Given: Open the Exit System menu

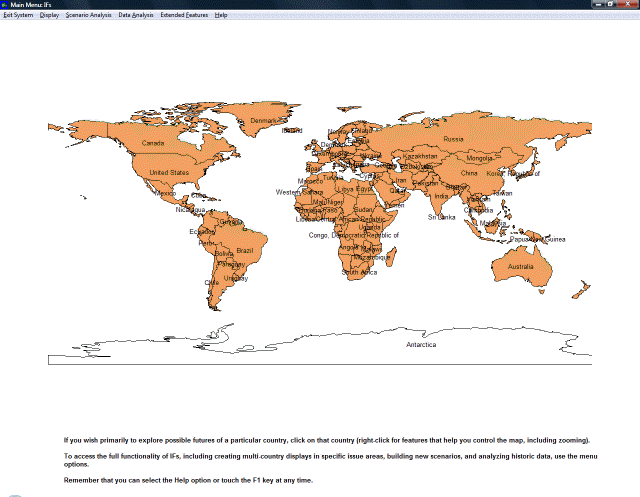Looking at the screenshot, I should pos(18,16).
